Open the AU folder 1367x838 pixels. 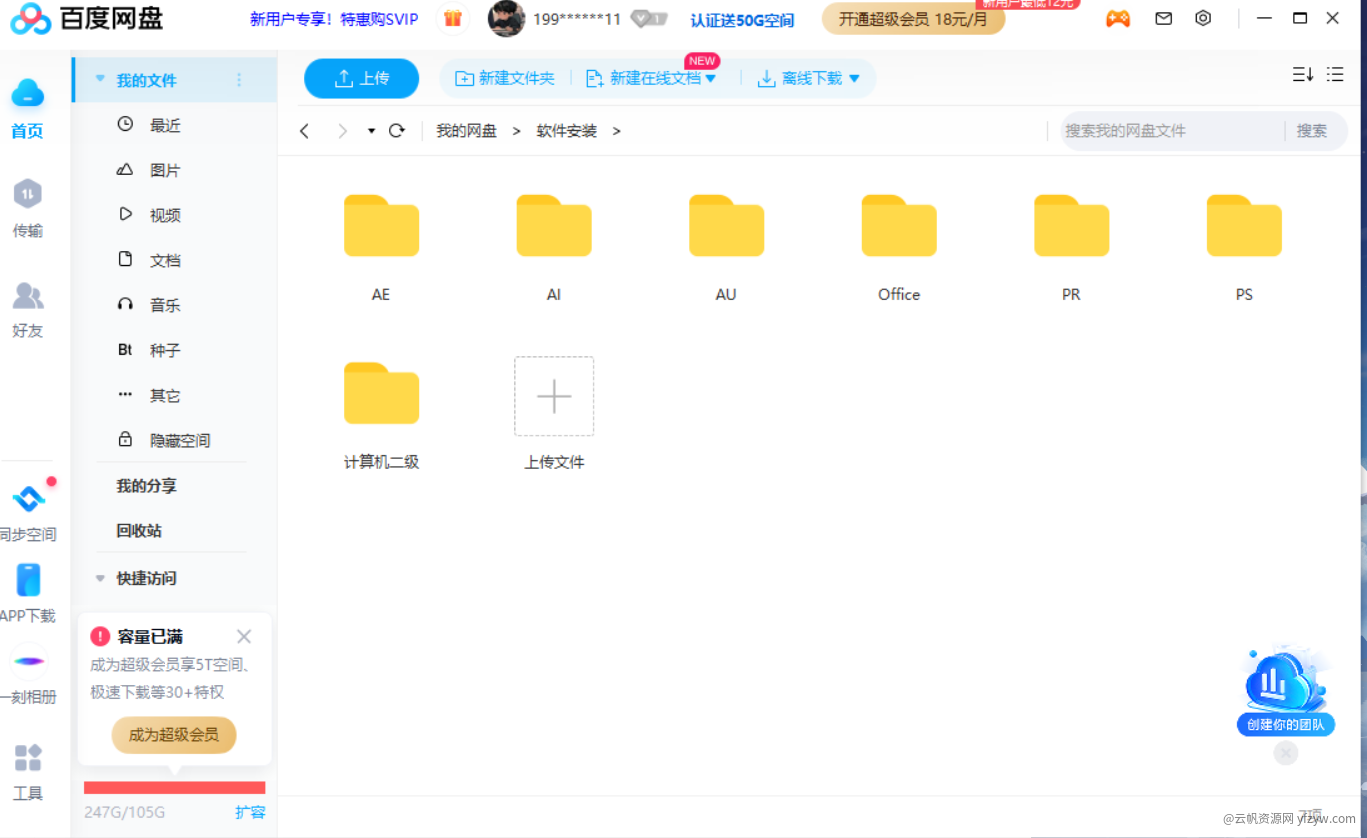point(726,226)
